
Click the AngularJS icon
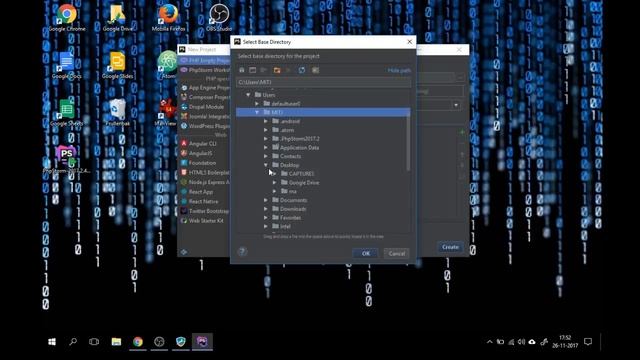pos(184,153)
